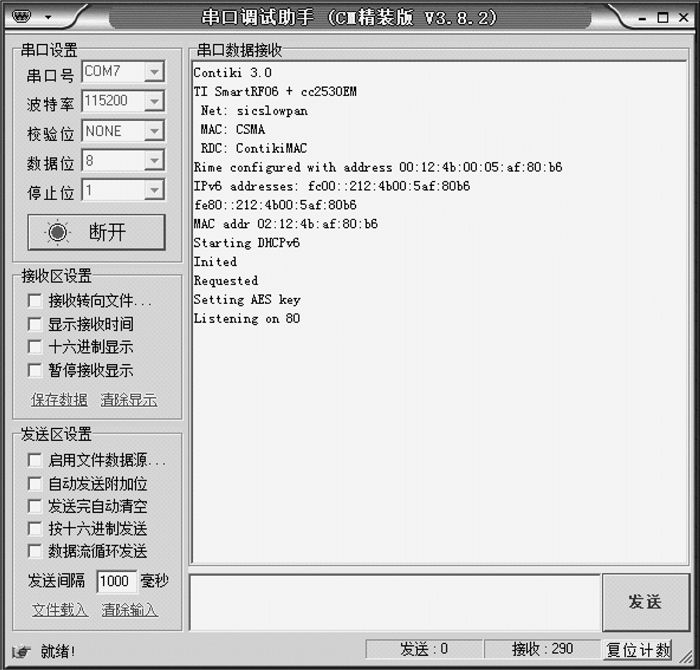The width and height of the screenshot is (700, 670).
Task: Toggle 显示接收时间 checkbox
Action: (35, 324)
